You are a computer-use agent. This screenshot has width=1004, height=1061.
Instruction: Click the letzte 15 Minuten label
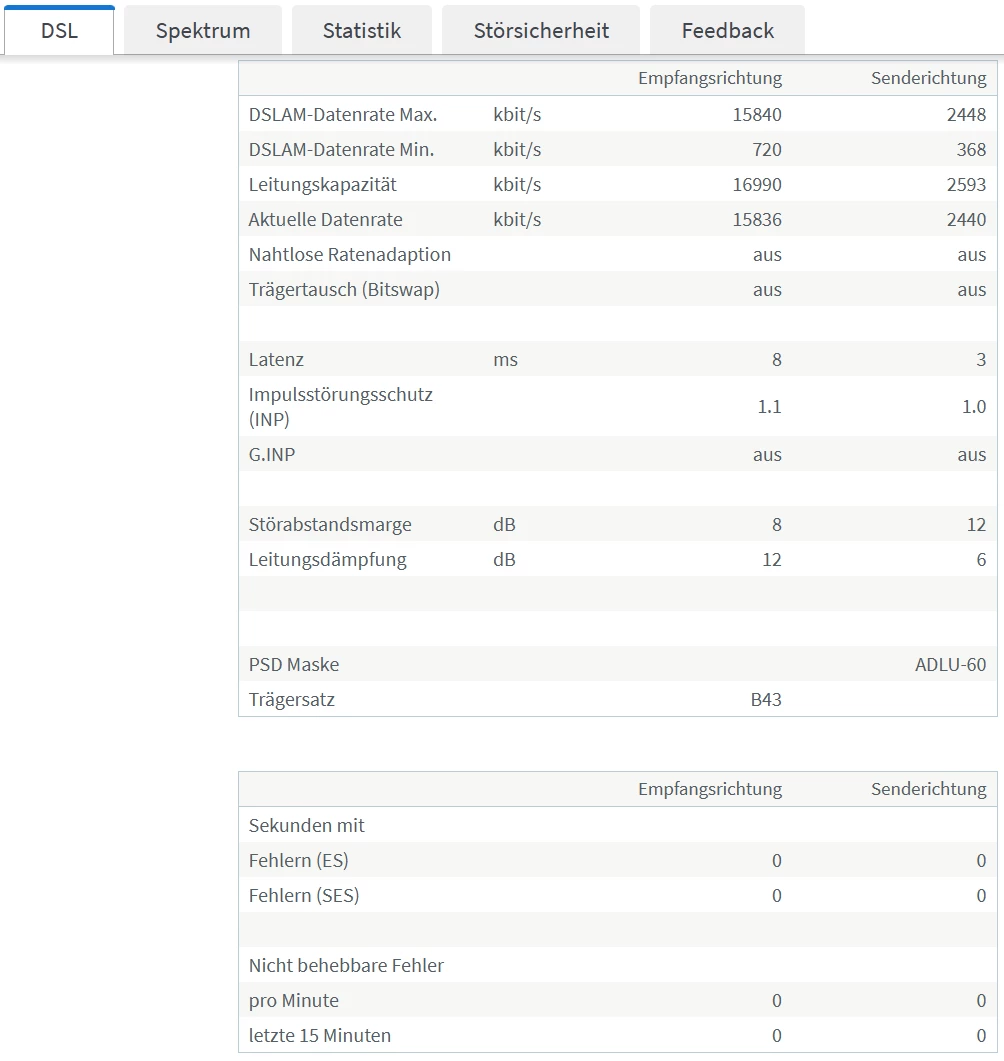pos(320,1036)
